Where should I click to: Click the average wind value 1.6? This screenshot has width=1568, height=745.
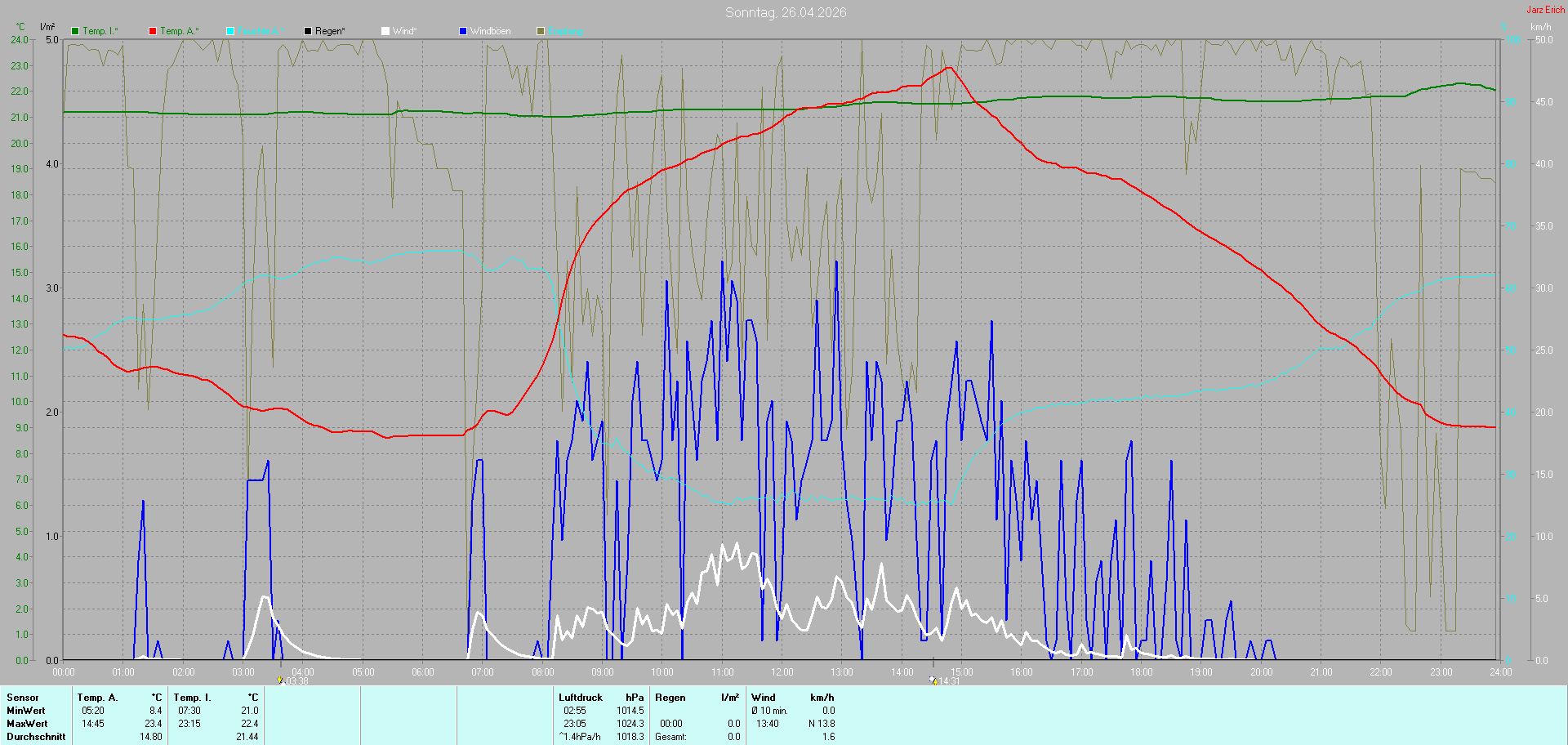tap(829, 737)
